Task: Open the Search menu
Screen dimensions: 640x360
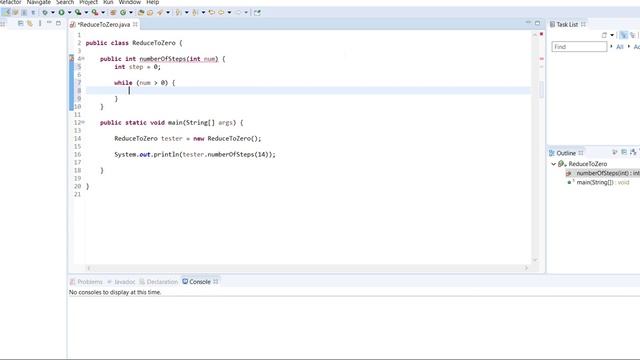Action: tap(65, 2)
